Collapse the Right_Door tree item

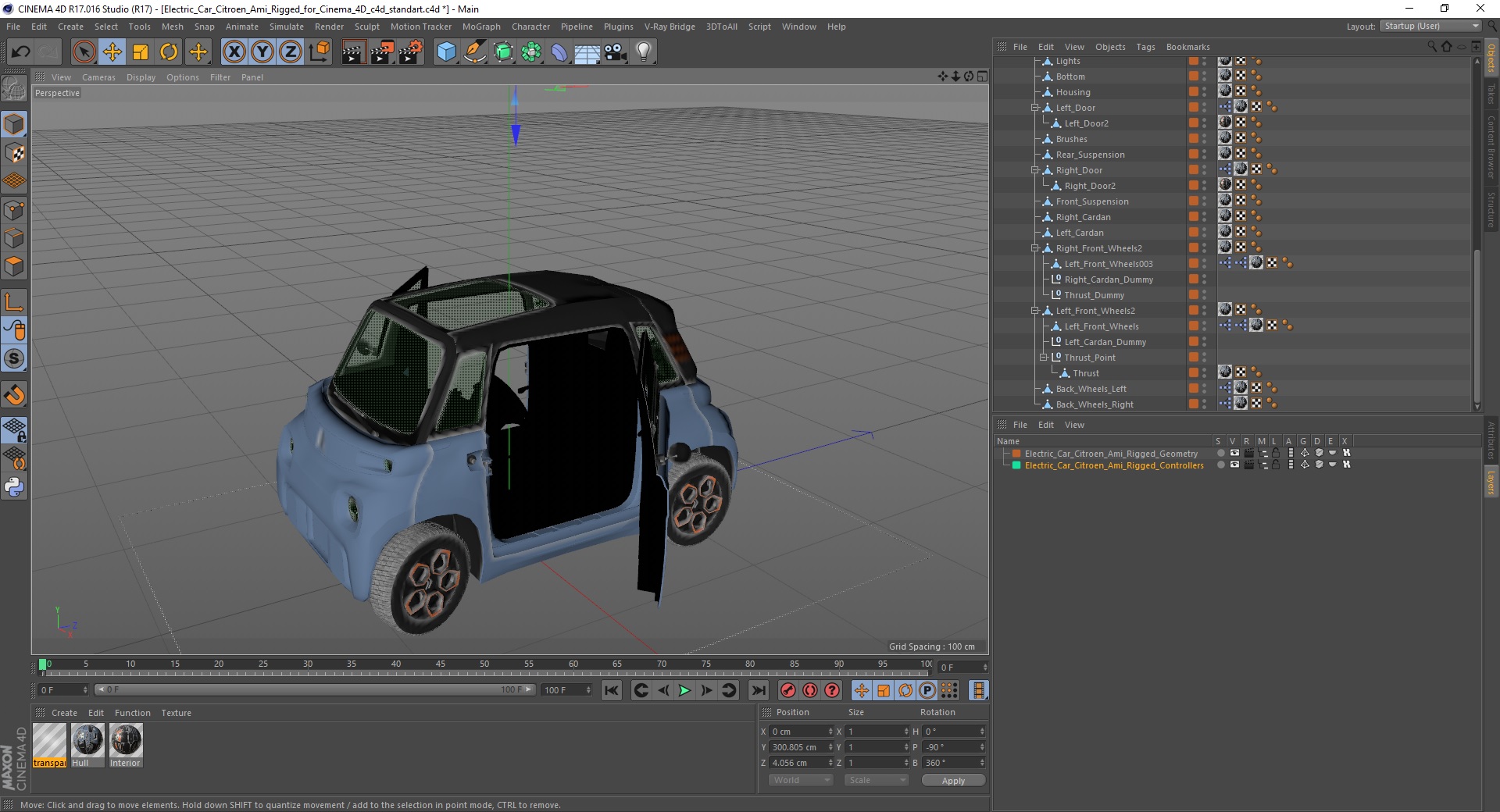pos(1035,170)
